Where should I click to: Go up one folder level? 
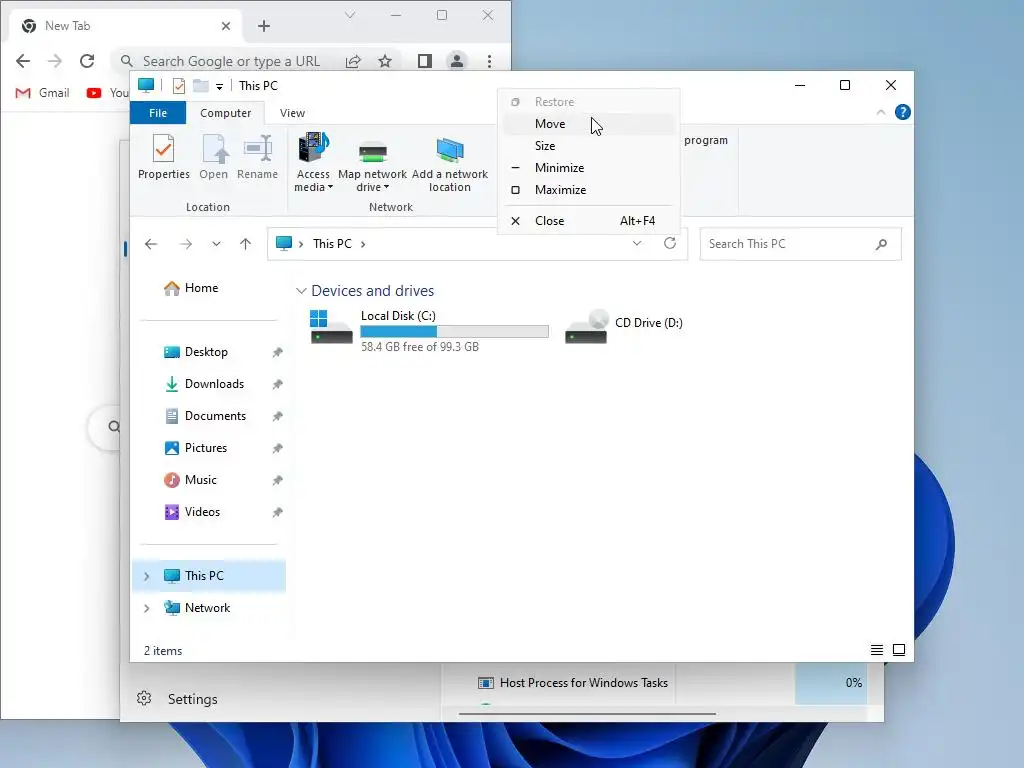point(246,244)
